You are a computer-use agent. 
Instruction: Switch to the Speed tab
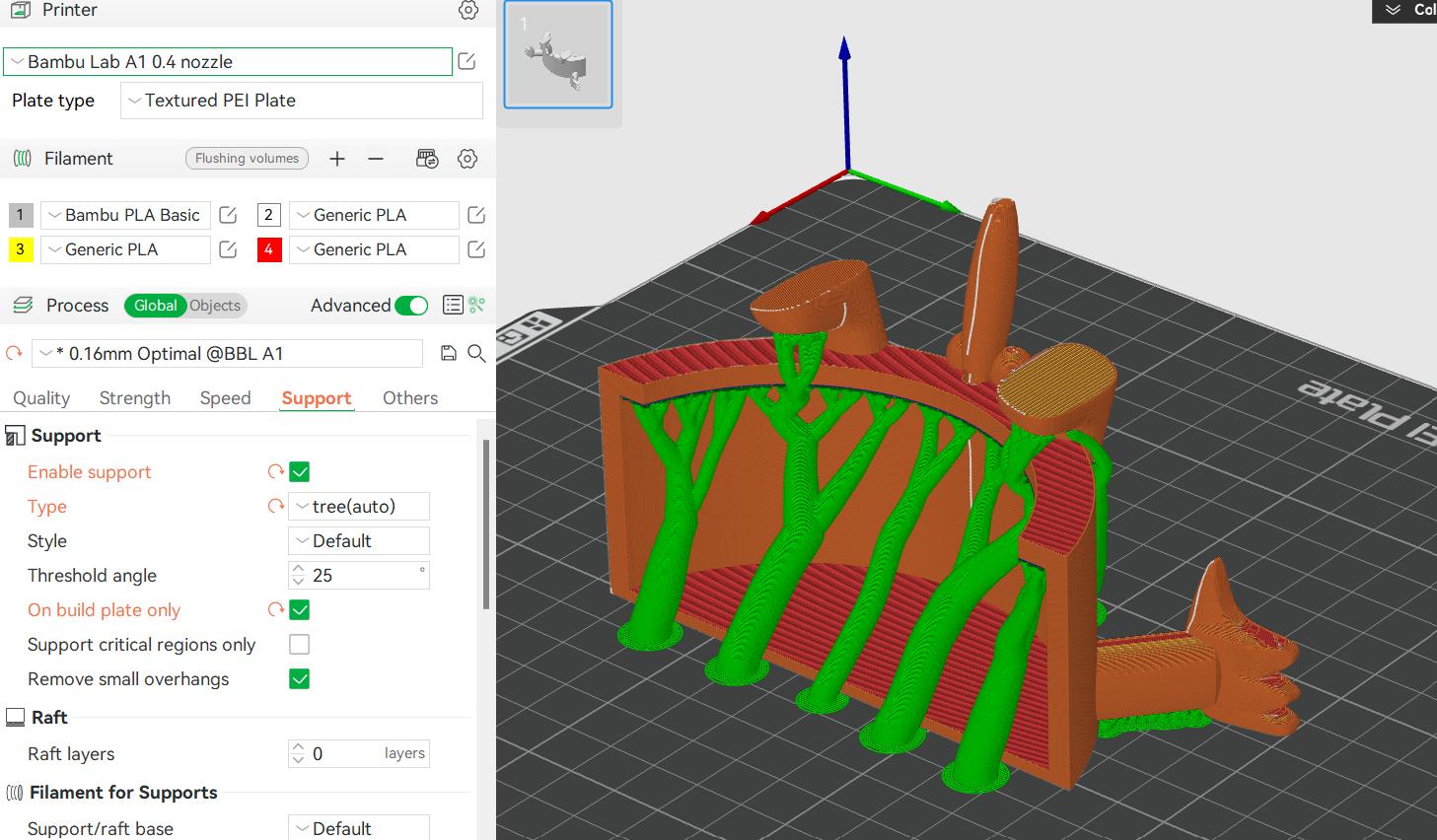click(x=225, y=398)
